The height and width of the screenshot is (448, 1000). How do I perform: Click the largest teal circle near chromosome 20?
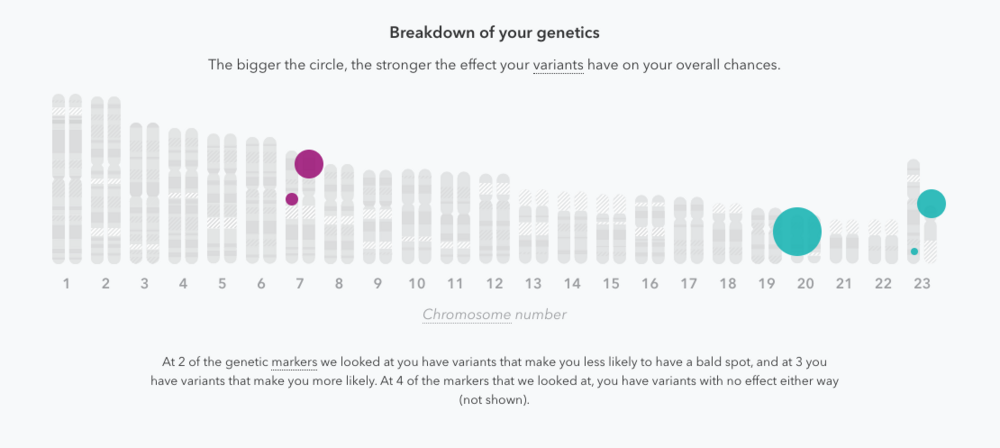click(797, 232)
